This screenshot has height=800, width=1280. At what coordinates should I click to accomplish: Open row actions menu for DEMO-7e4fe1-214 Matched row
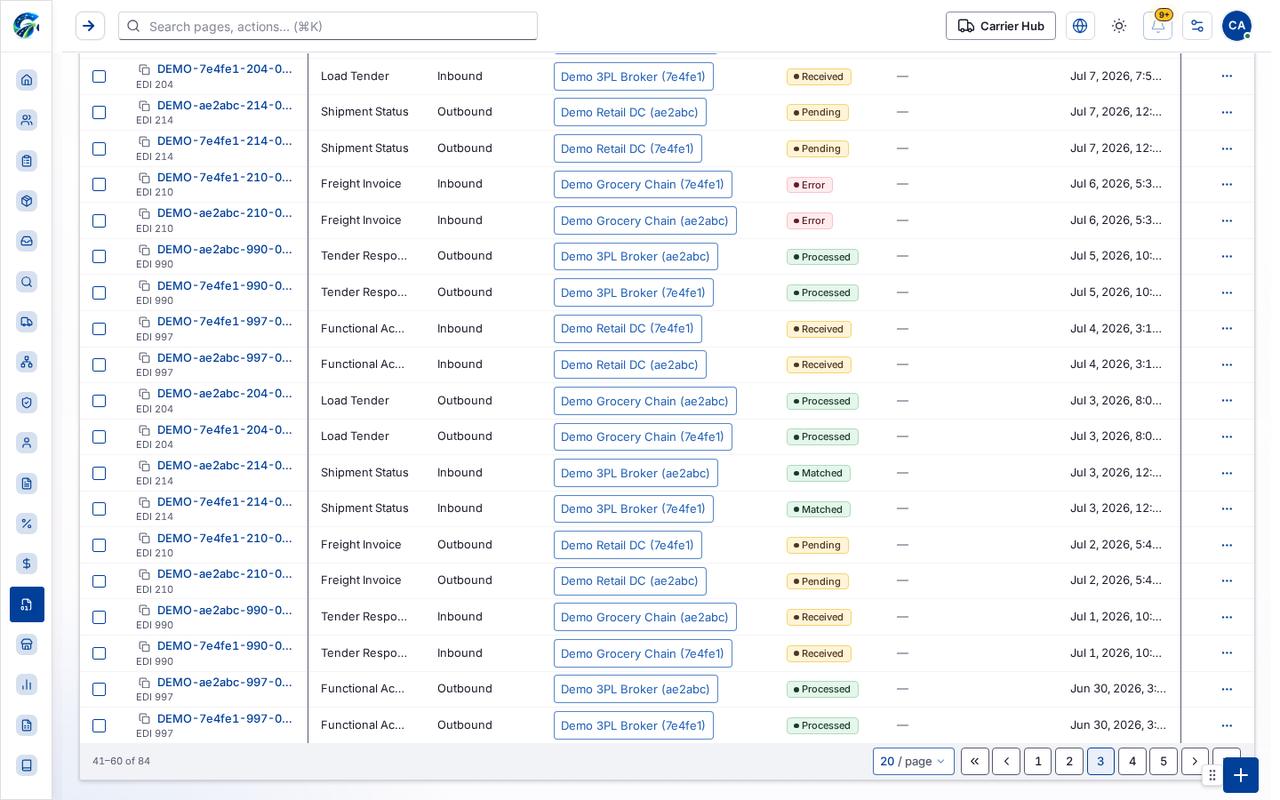click(x=1226, y=509)
